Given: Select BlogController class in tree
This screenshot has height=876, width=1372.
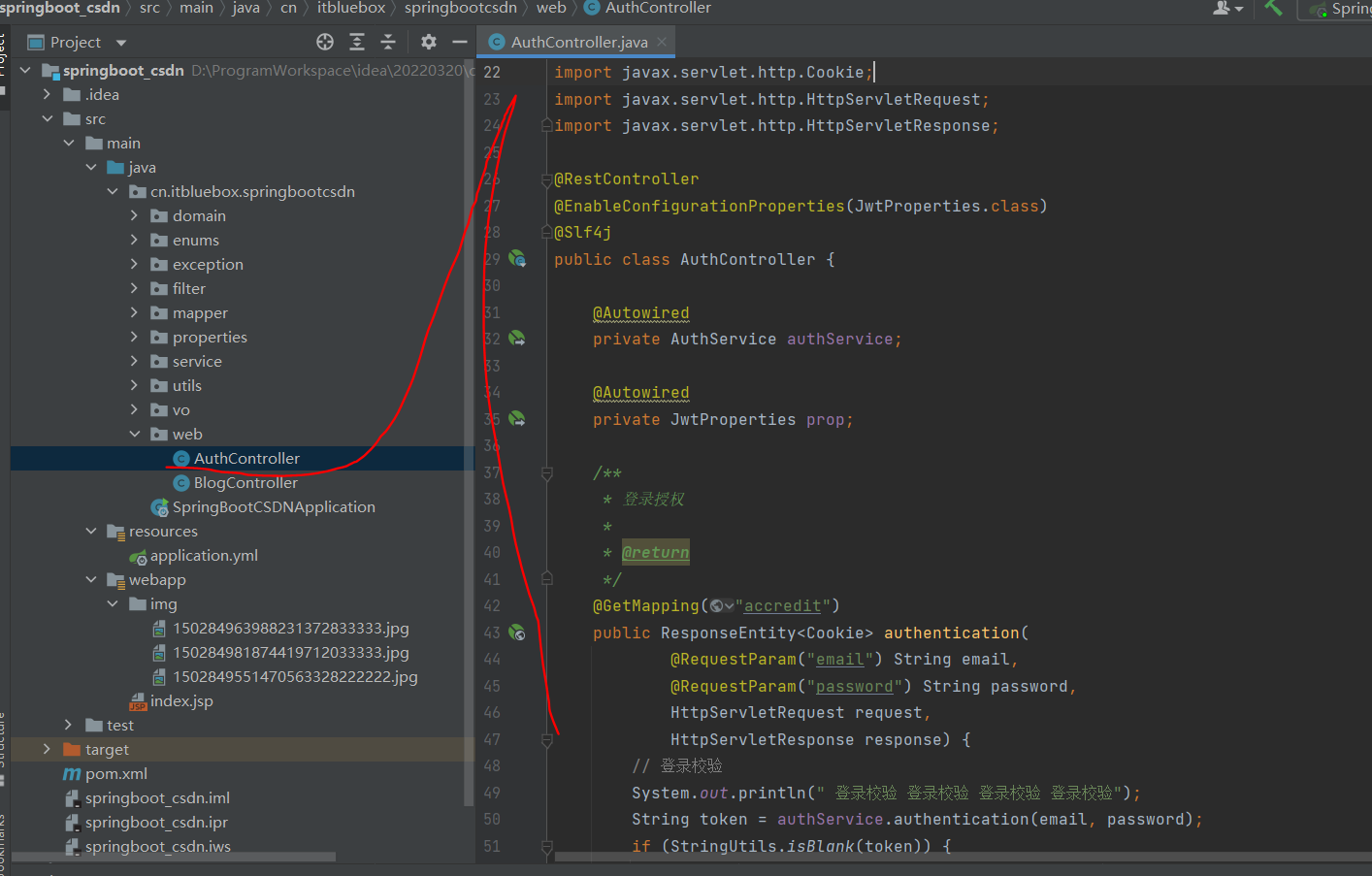Looking at the screenshot, I should [x=245, y=482].
